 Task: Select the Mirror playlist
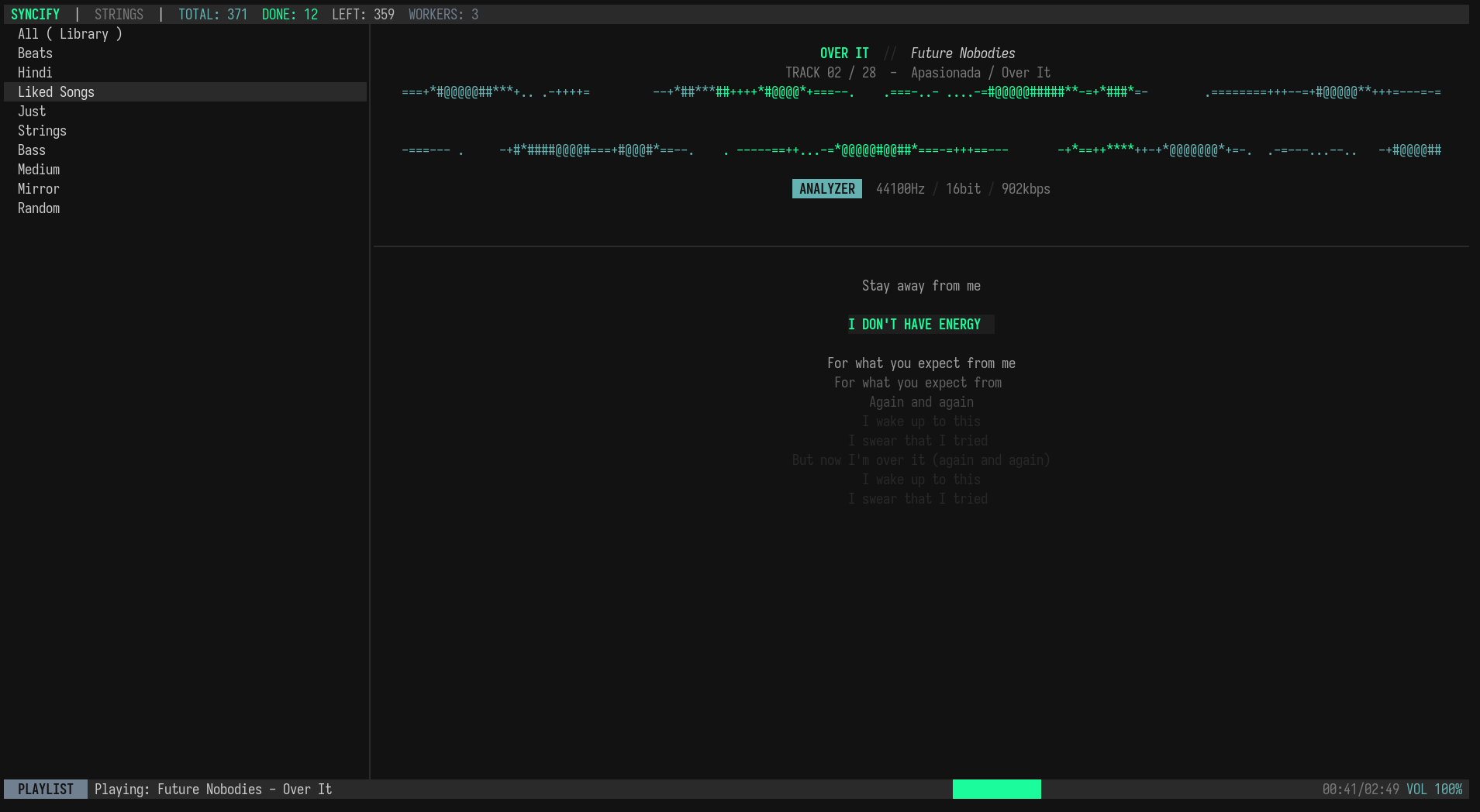(185, 189)
